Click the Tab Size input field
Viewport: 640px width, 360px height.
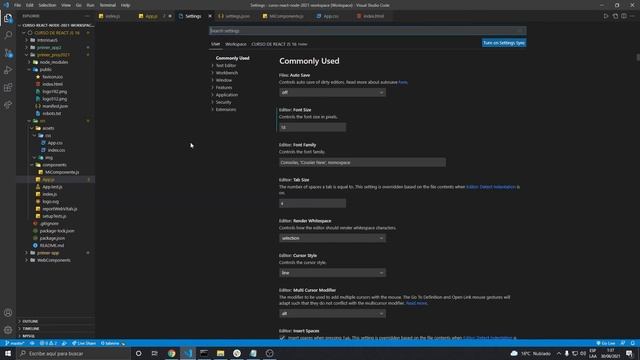(312, 203)
